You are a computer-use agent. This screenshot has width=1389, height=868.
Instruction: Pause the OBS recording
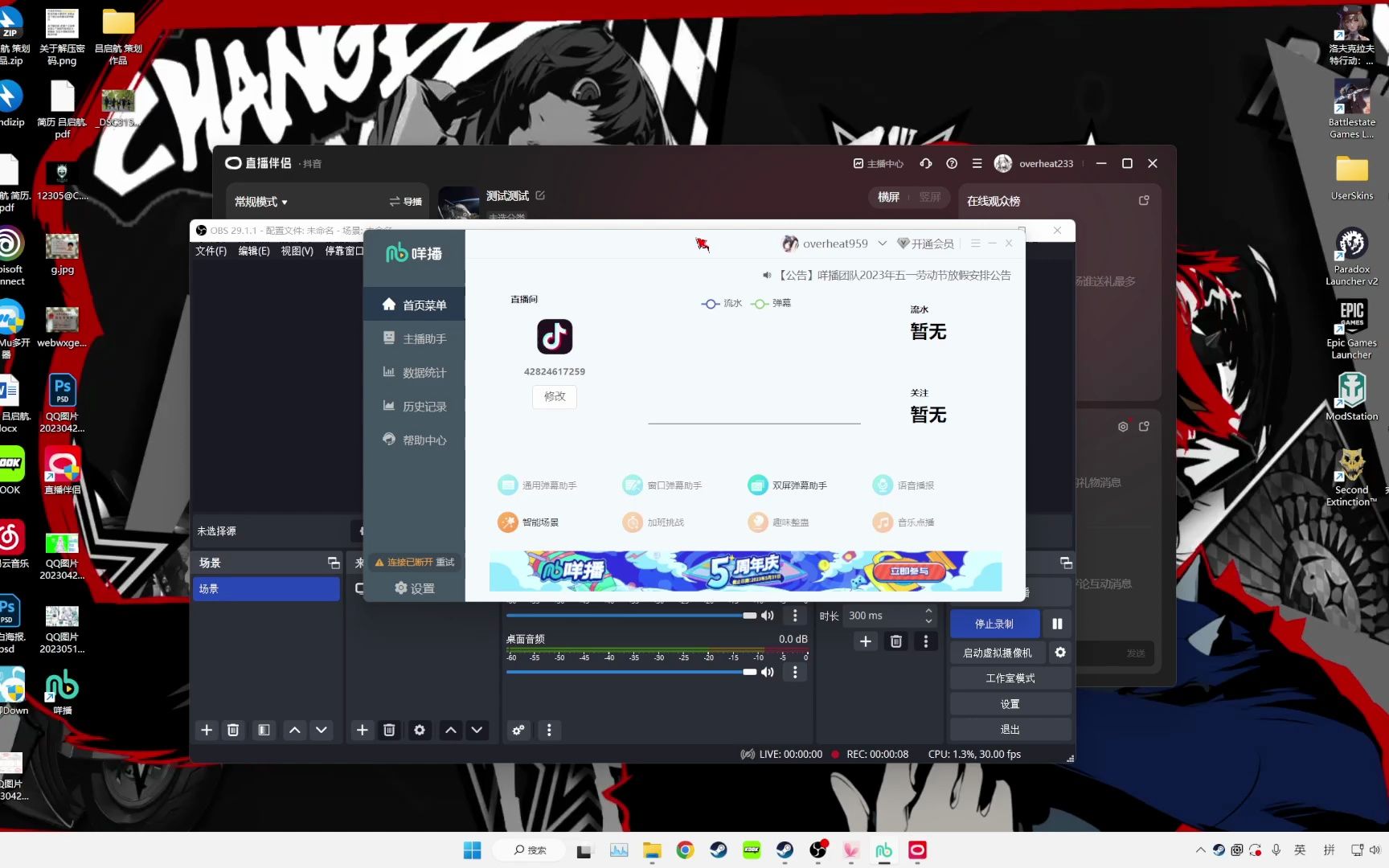point(1057,624)
